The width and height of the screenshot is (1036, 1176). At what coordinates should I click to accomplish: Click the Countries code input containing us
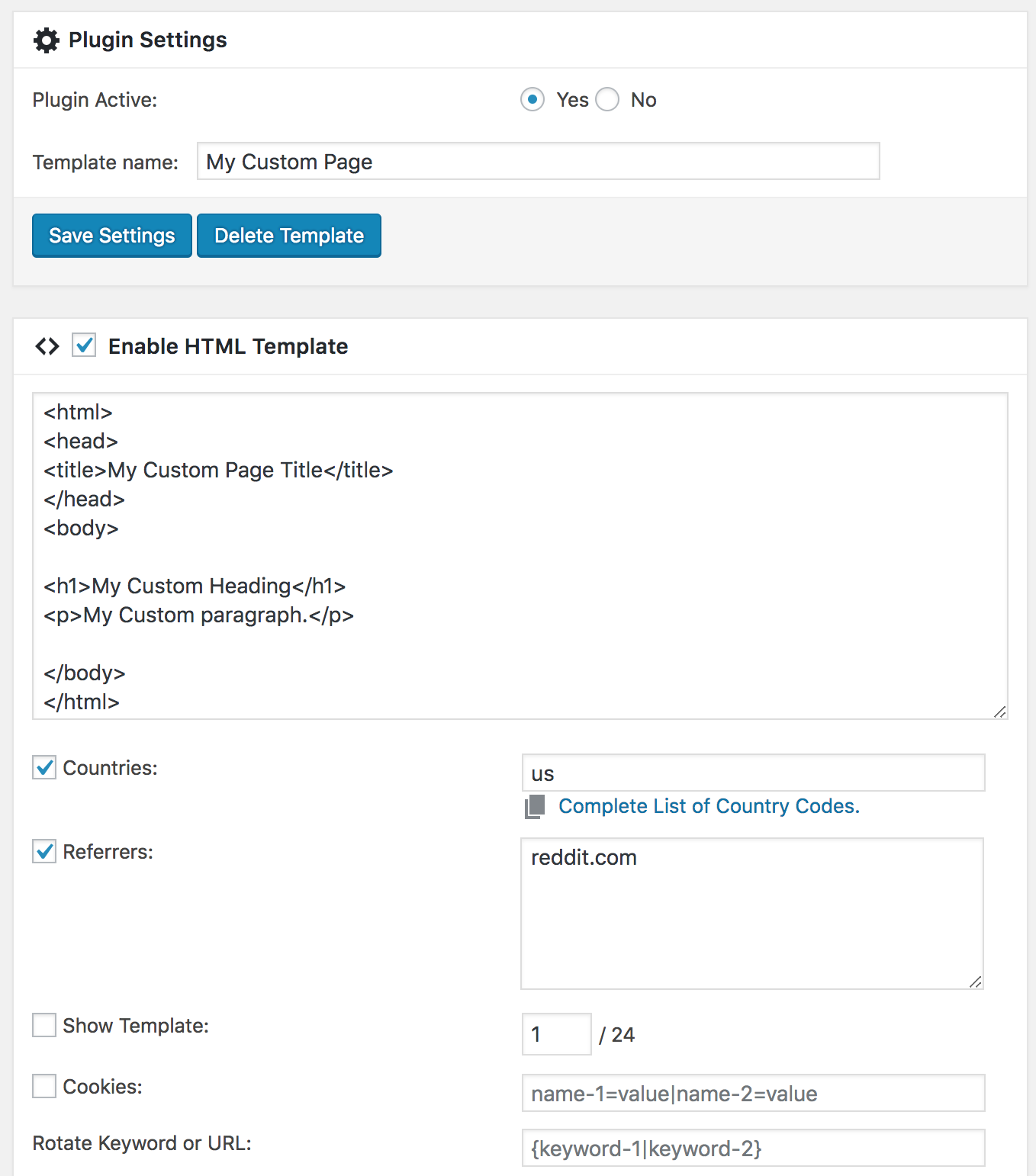[x=754, y=773]
